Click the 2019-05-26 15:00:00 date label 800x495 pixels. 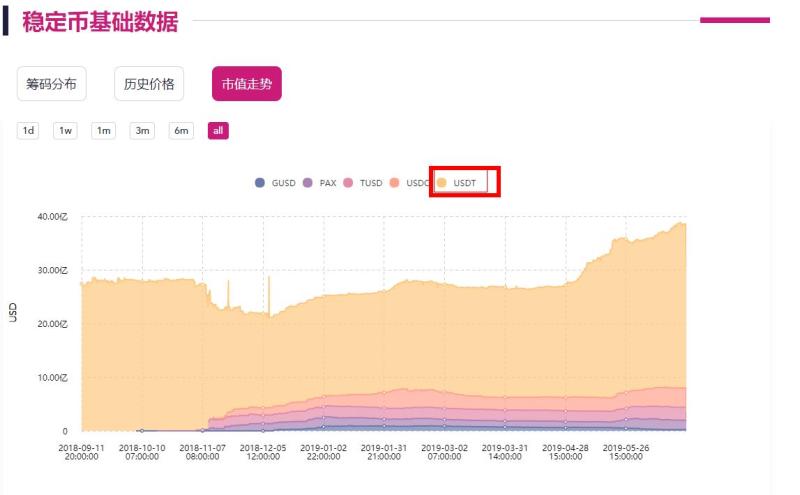(x=626, y=452)
